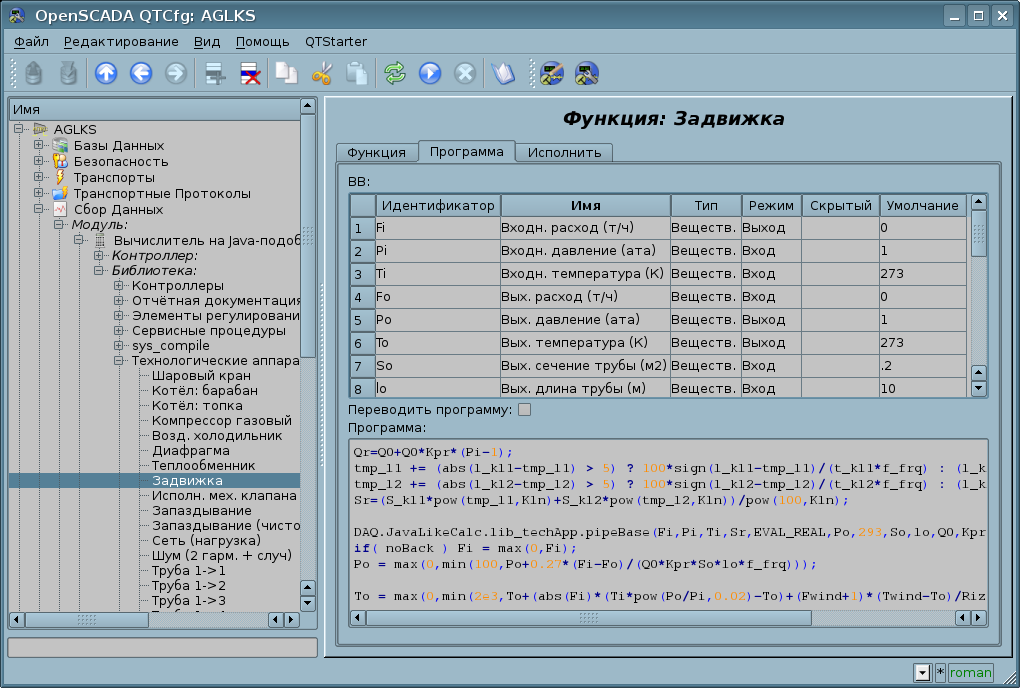Viewport: 1020px width, 688px height.
Task: Select the AGLKS station icon in tree
Action: [41, 129]
